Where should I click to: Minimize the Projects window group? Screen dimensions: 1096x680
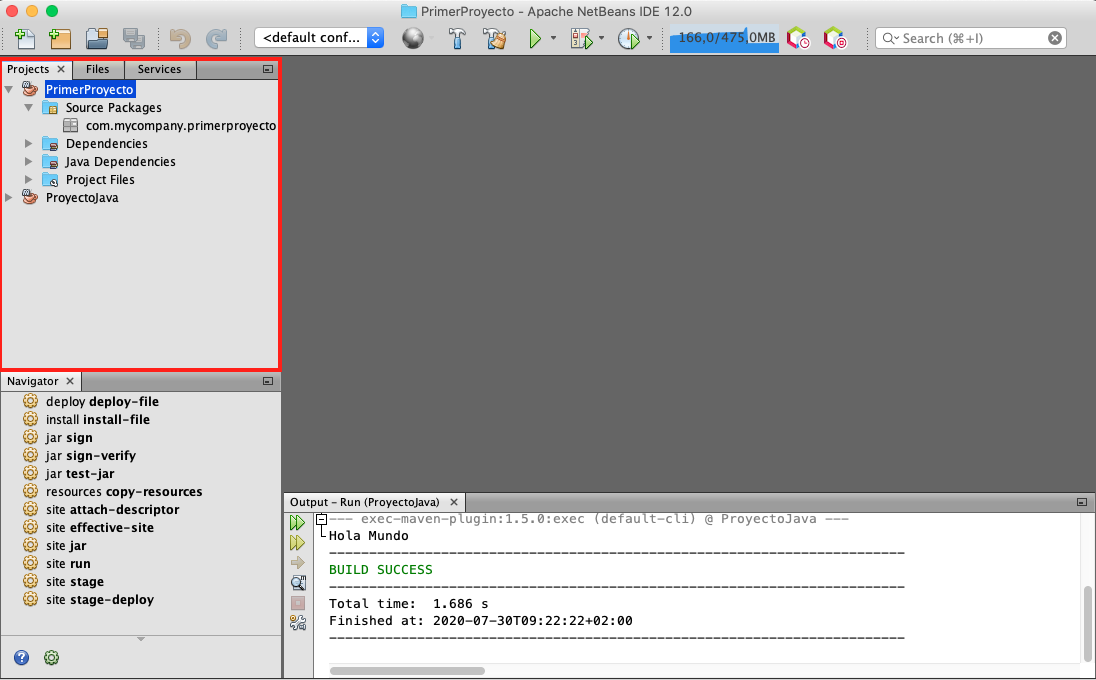pyautogui.click(x=268, y=69)
